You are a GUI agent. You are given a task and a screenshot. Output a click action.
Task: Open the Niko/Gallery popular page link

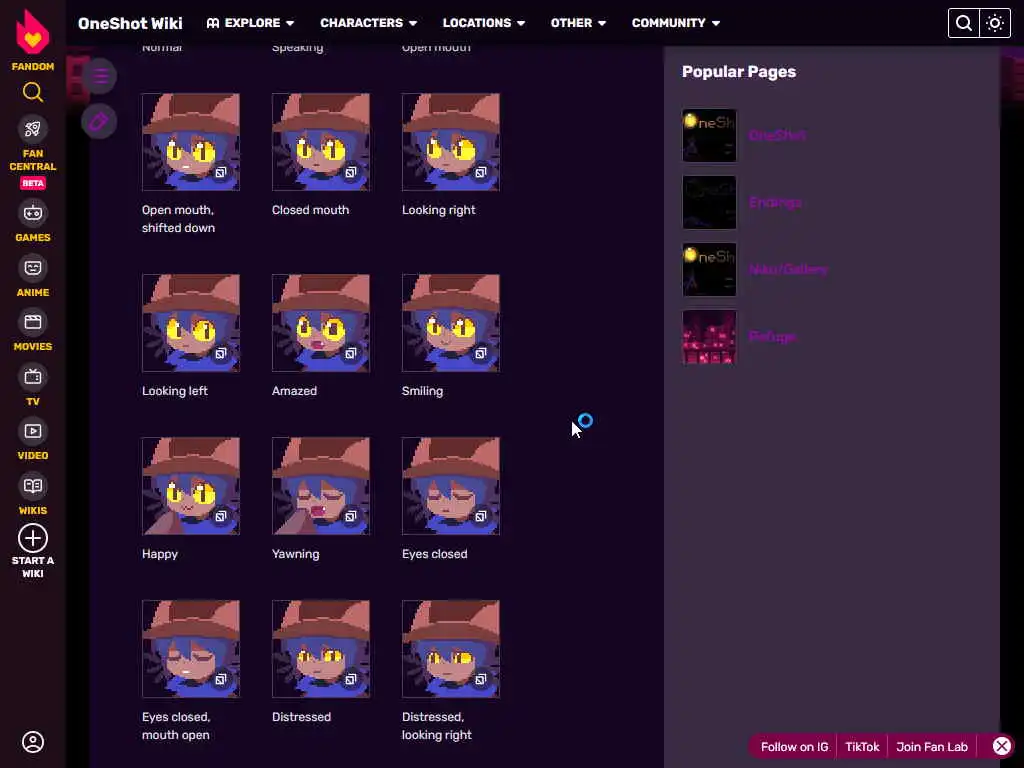788,269
